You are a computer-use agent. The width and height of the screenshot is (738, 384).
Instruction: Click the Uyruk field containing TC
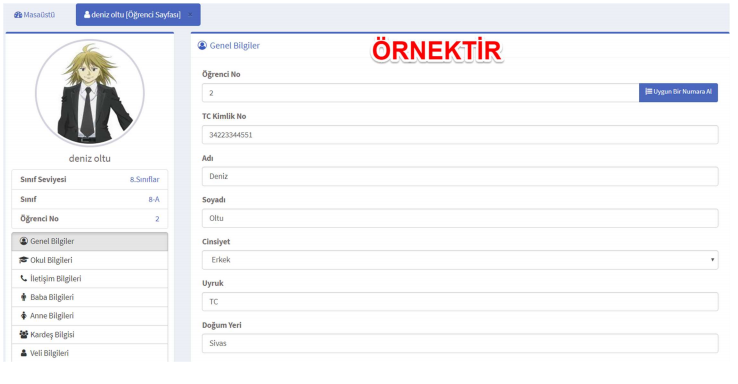460,302
